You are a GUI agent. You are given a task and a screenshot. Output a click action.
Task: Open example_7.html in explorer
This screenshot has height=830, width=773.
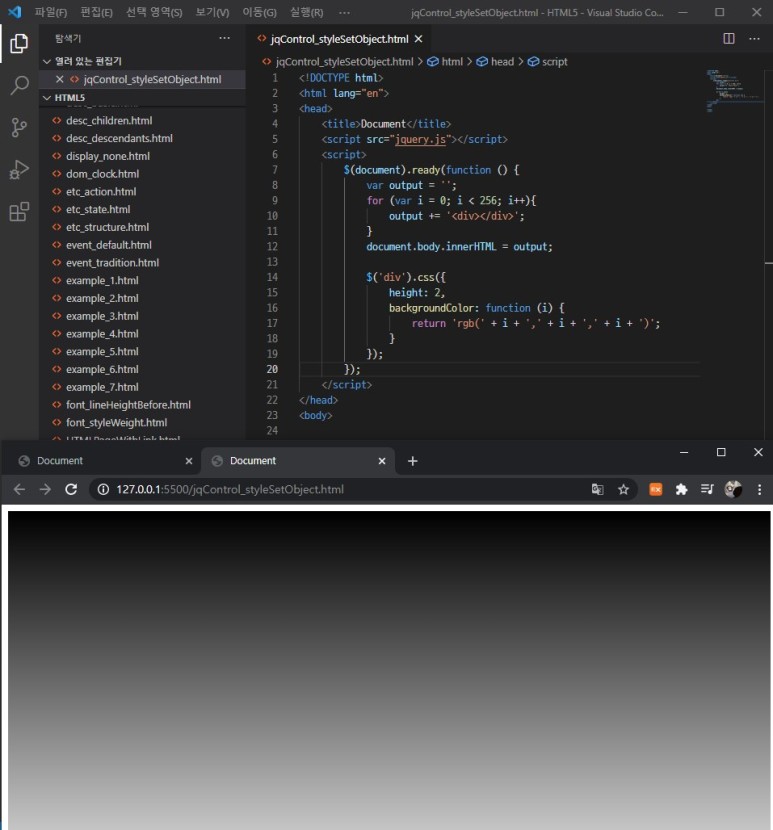(102, 387)
